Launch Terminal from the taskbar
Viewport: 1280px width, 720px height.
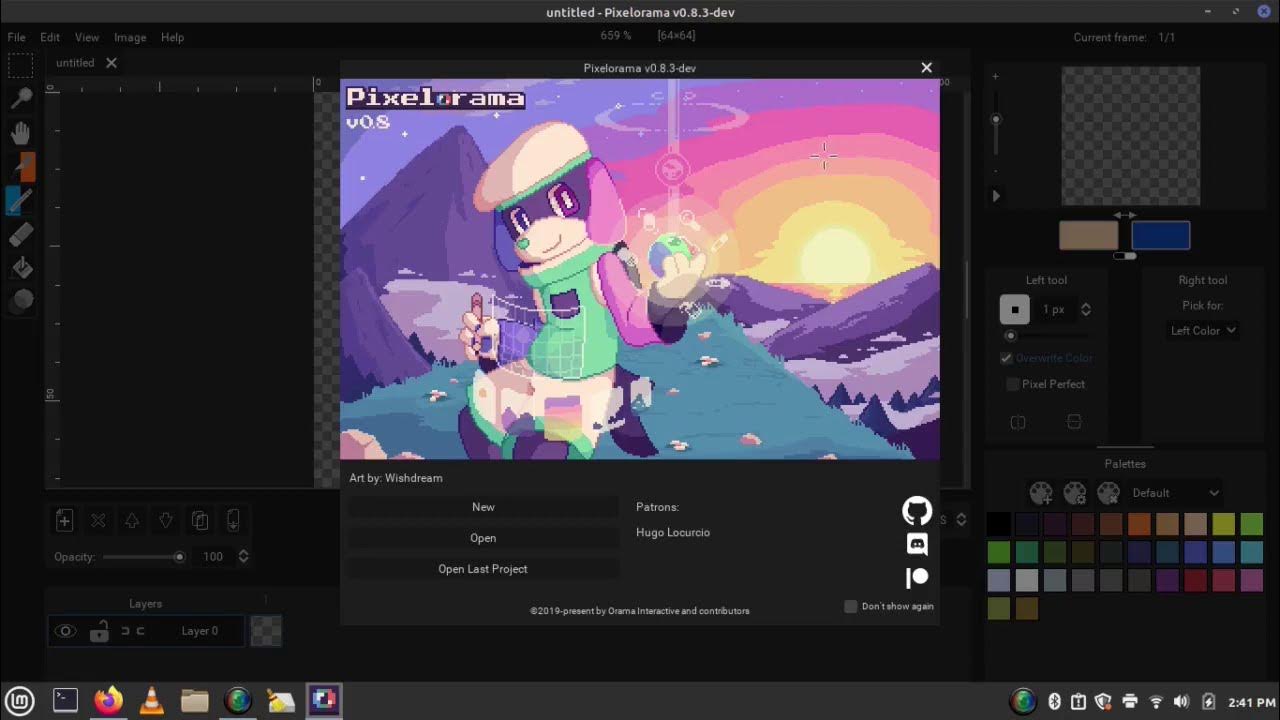pos(65,701)
